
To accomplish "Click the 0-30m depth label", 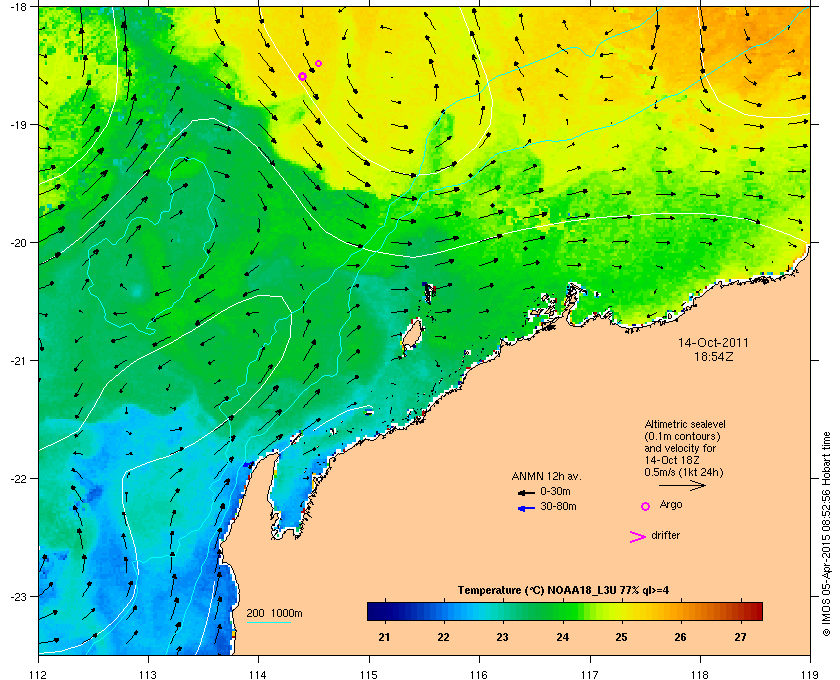I will 555,491.
